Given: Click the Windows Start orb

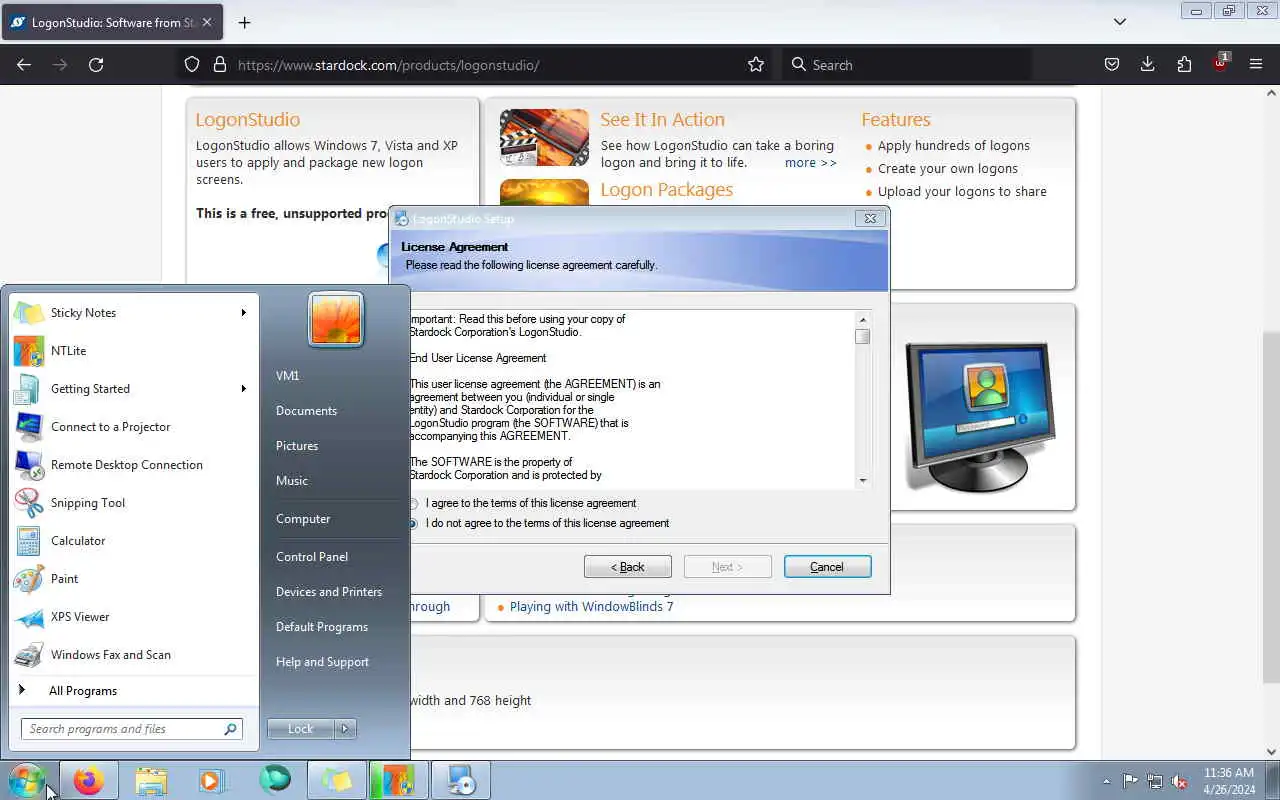Looking at the screenshot, I should [x=27, y=780].
